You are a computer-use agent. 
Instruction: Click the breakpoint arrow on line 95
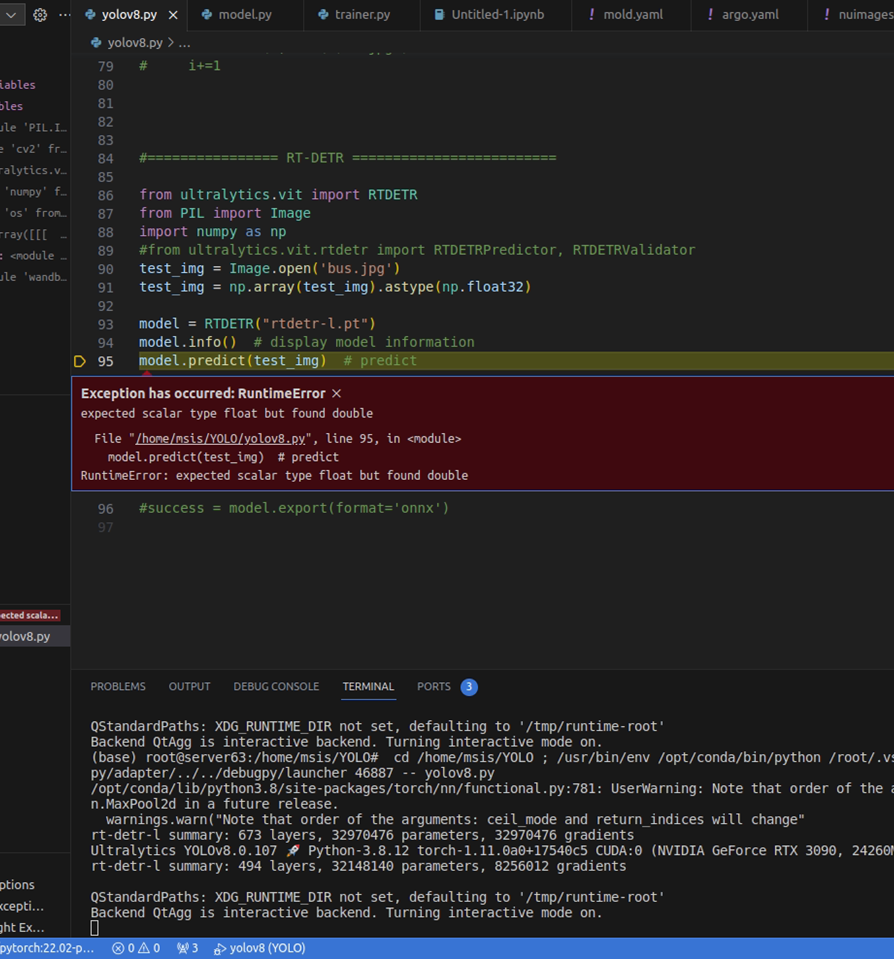(x=79, y=361)
